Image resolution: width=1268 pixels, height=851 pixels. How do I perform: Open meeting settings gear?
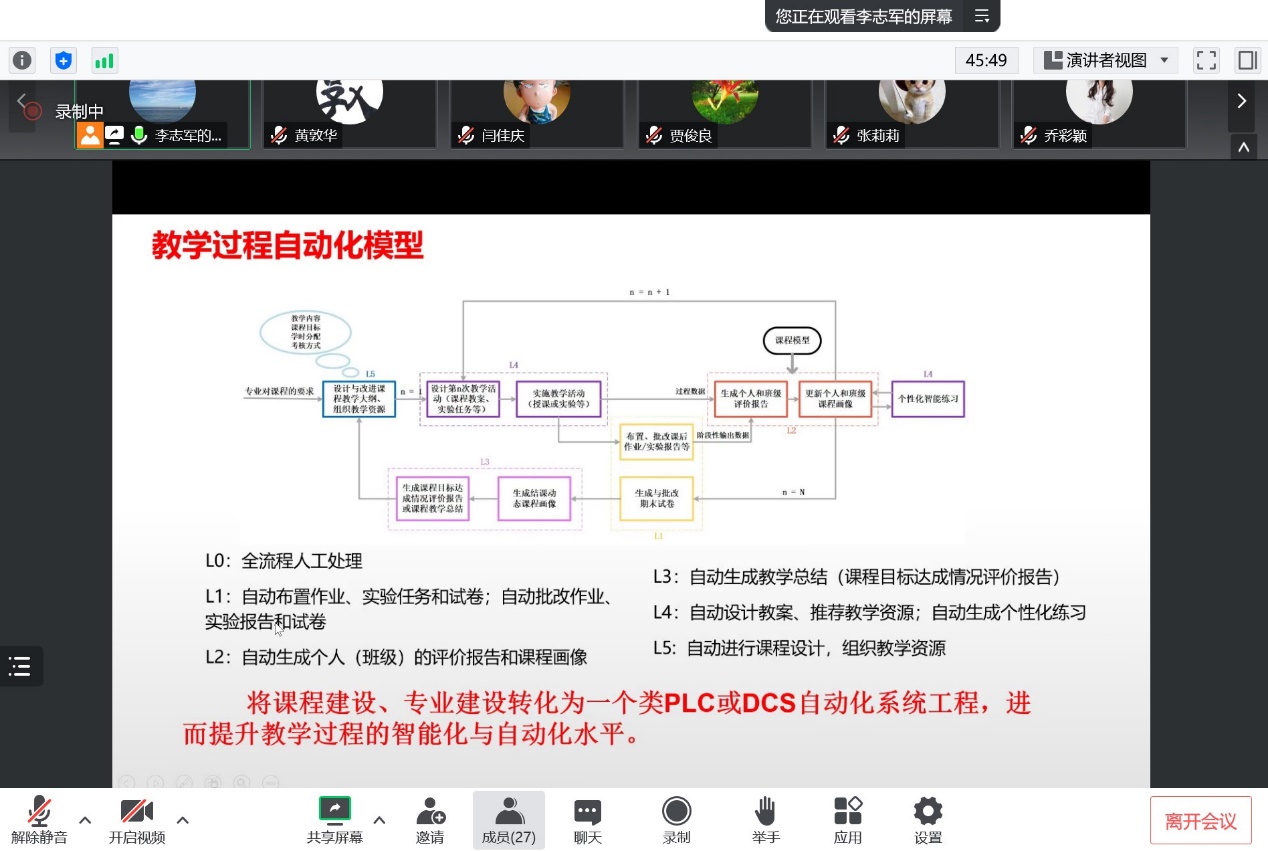point(928,820)
